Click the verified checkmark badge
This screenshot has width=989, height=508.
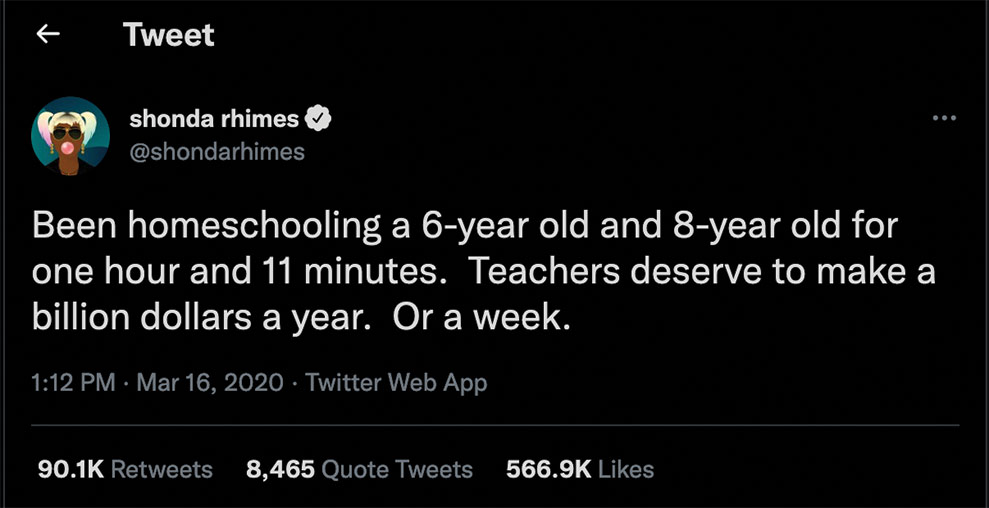pos(318,119)
